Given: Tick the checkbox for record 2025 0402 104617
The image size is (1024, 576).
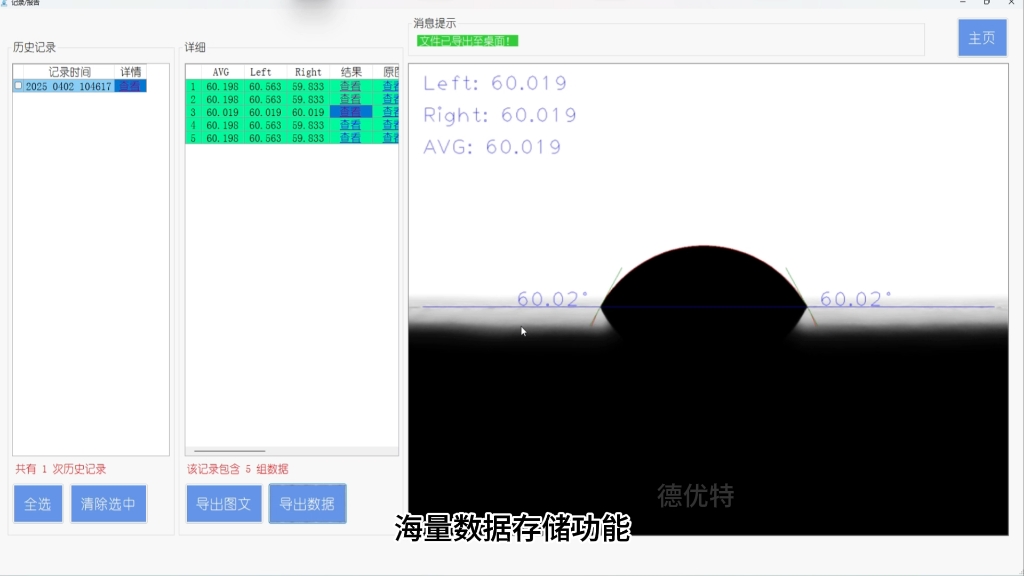Looking at the screenshot, I should click(18, 86).
